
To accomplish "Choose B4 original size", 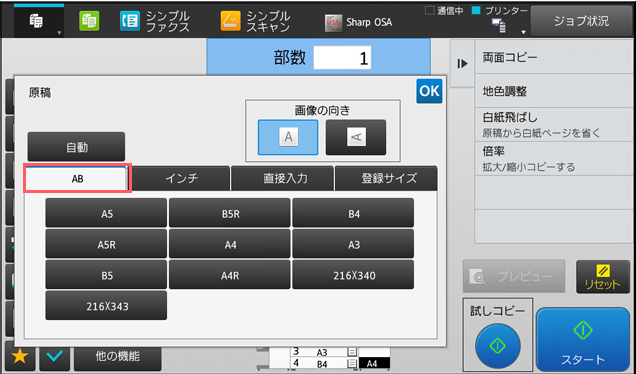I will coord(353,213).
